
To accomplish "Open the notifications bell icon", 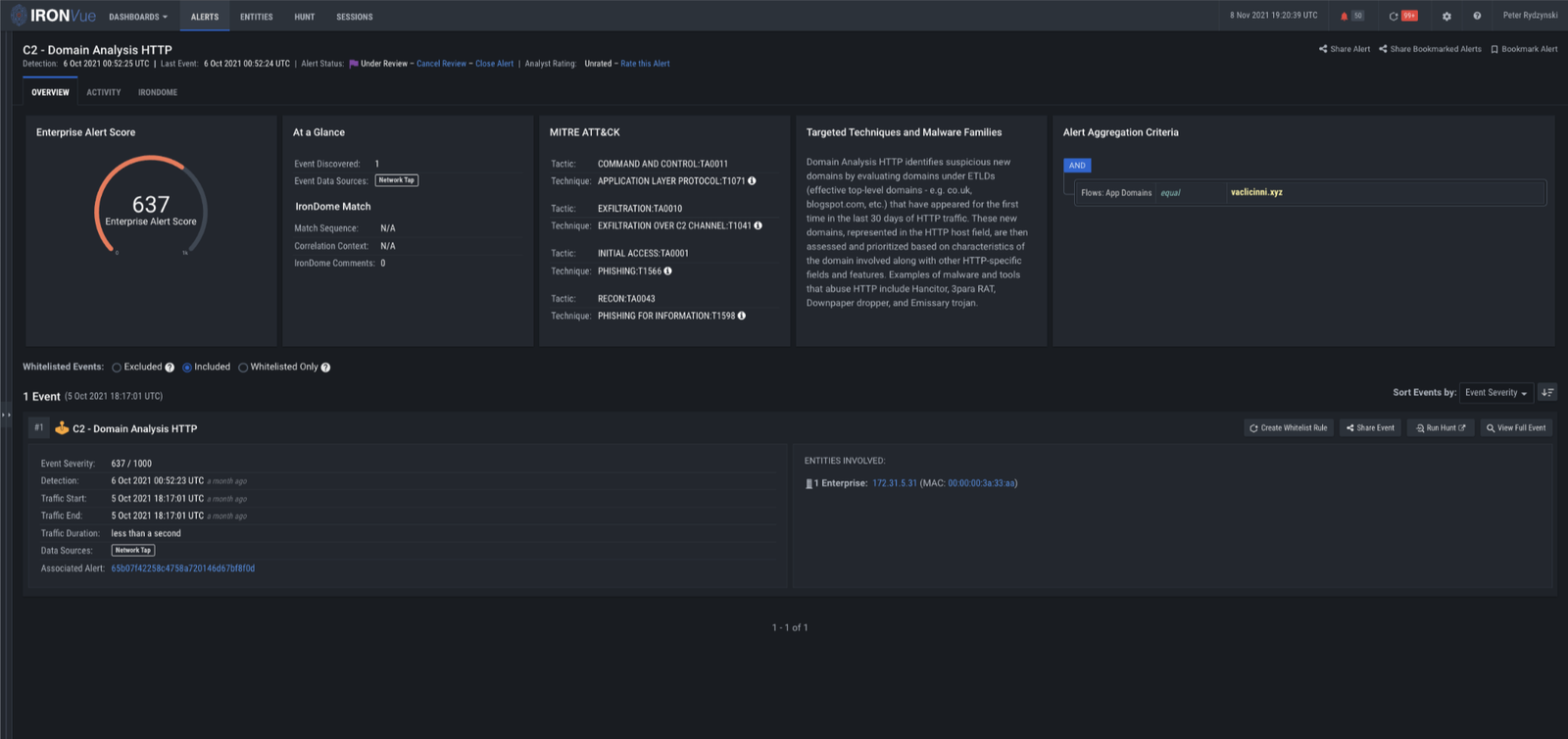I will 1345,16.
